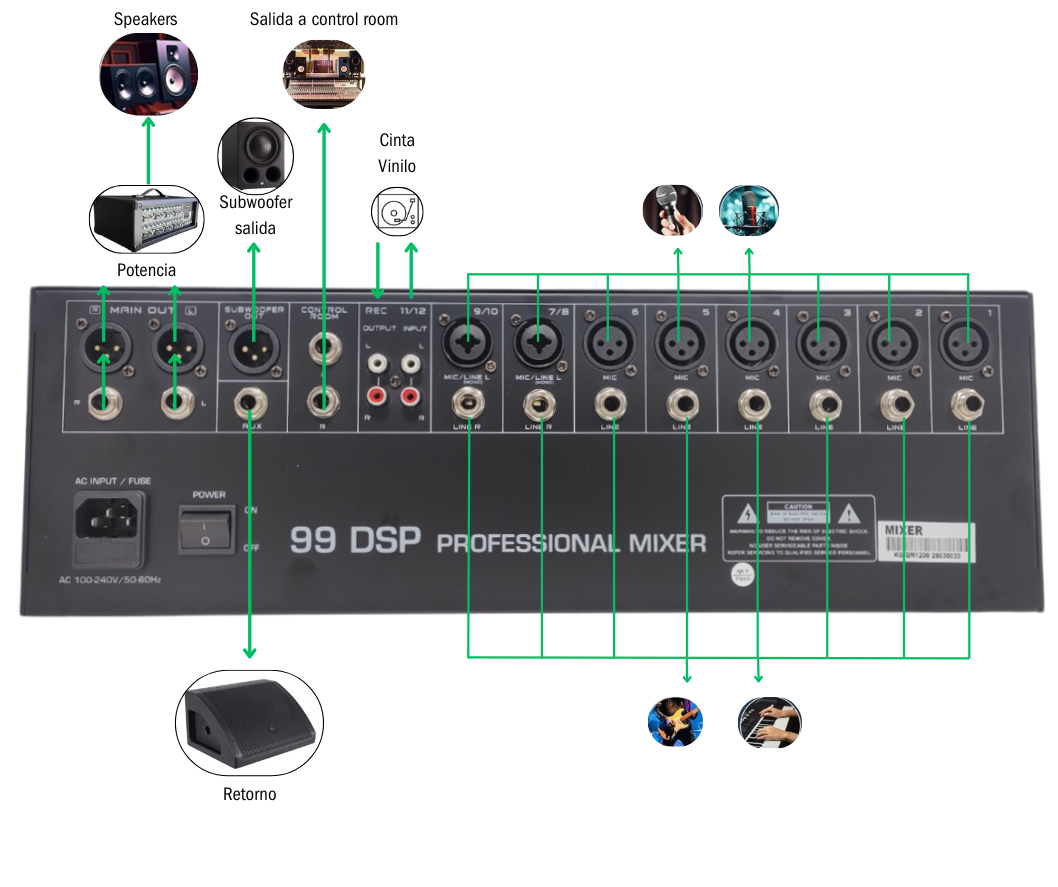Viewport: 1058px width, 887px height.
Task: Click the CAUTION warning label
Action: point(799,528)
